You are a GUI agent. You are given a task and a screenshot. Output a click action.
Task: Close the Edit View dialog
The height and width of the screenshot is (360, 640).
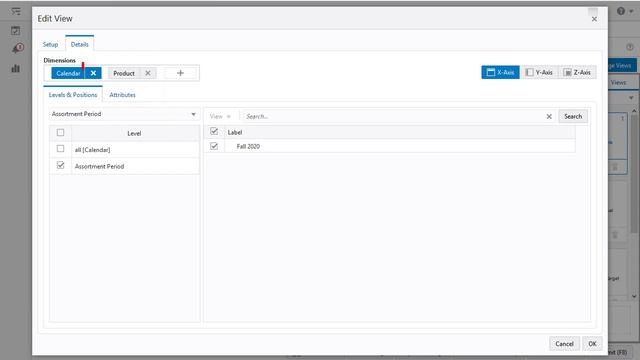click(x=594, y=19)
